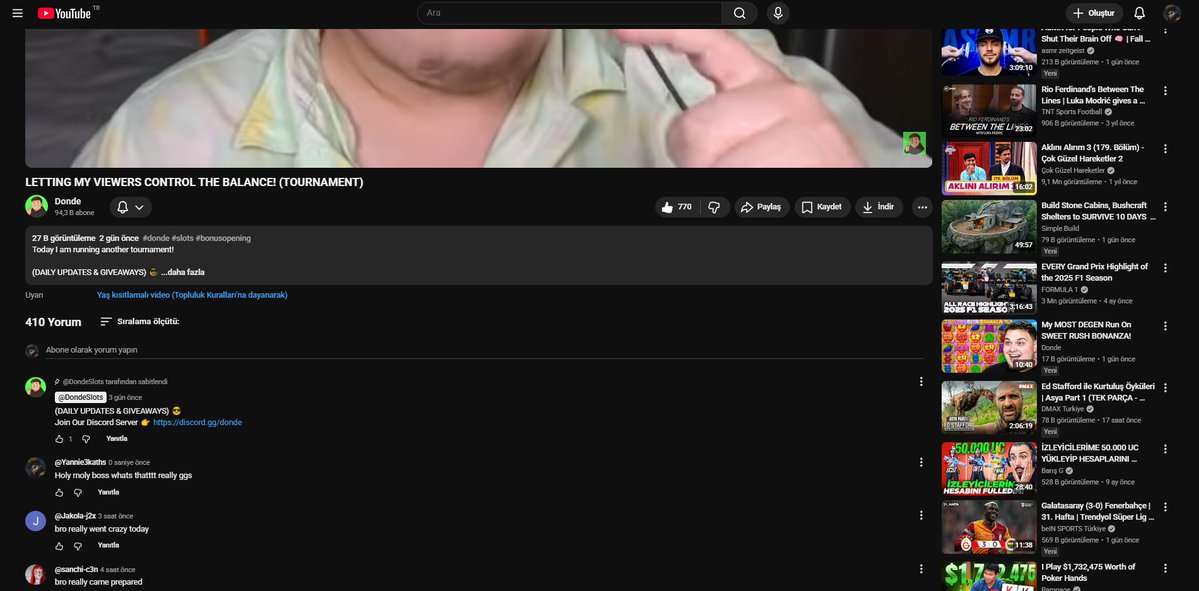Screen dimensions: 1199x591
Task: Click the Oluştur create button
Action: coord(1094,13)
